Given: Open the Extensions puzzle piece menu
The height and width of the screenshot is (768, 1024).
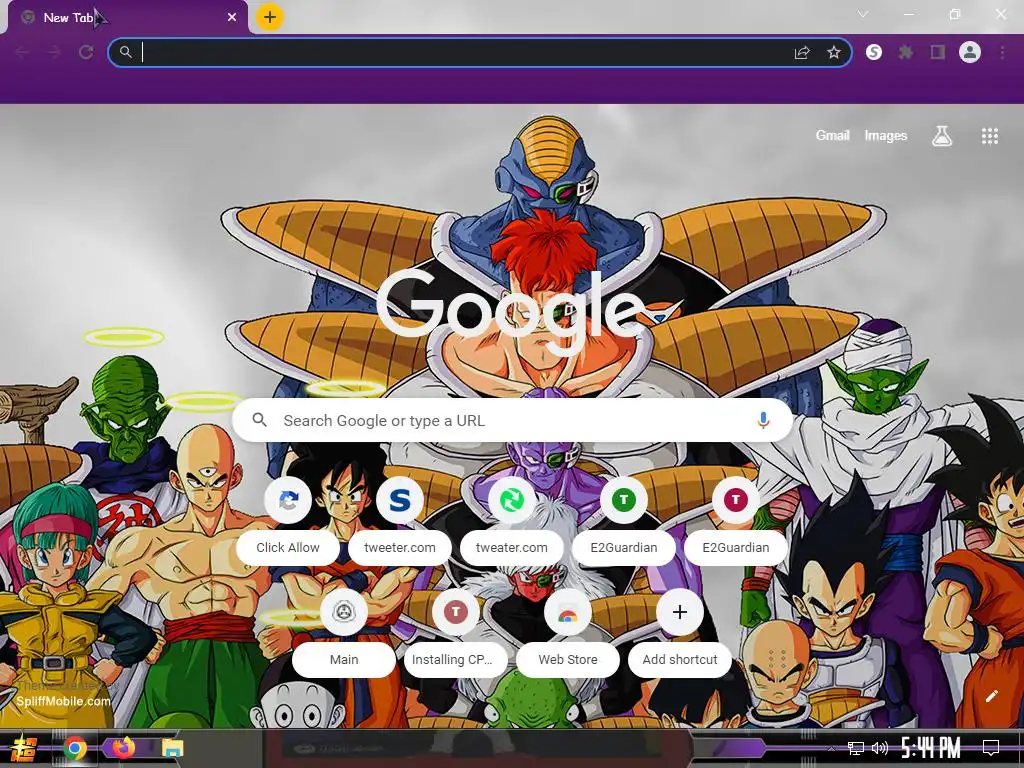Looking at the screenshot, I should [x=906, y=52].
